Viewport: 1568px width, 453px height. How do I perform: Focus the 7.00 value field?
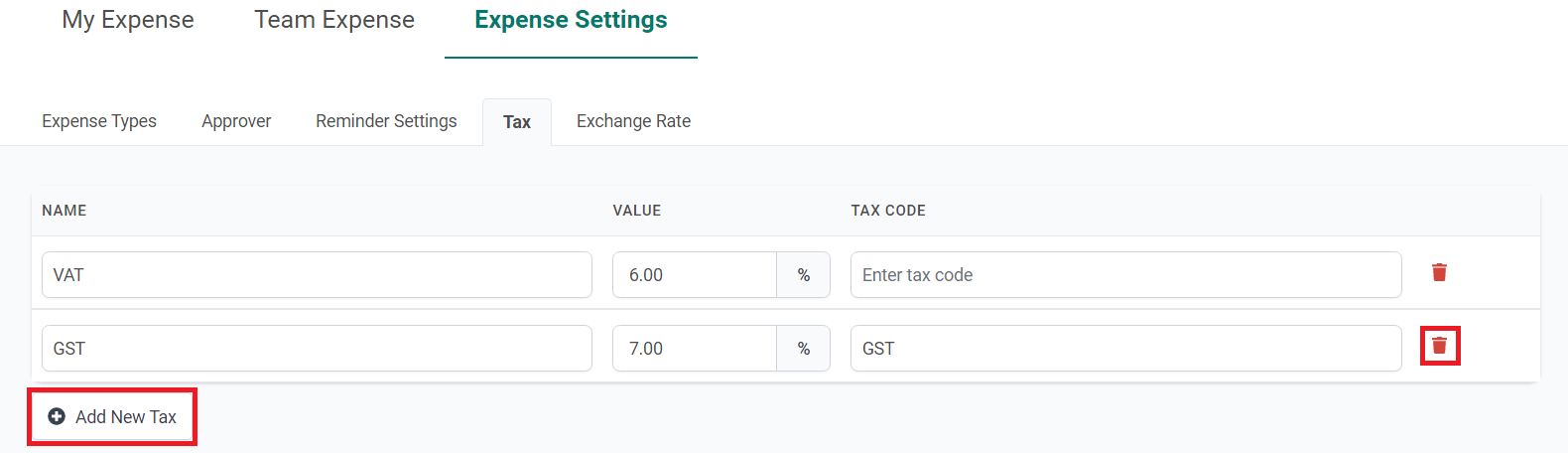(x=695, y=349)
